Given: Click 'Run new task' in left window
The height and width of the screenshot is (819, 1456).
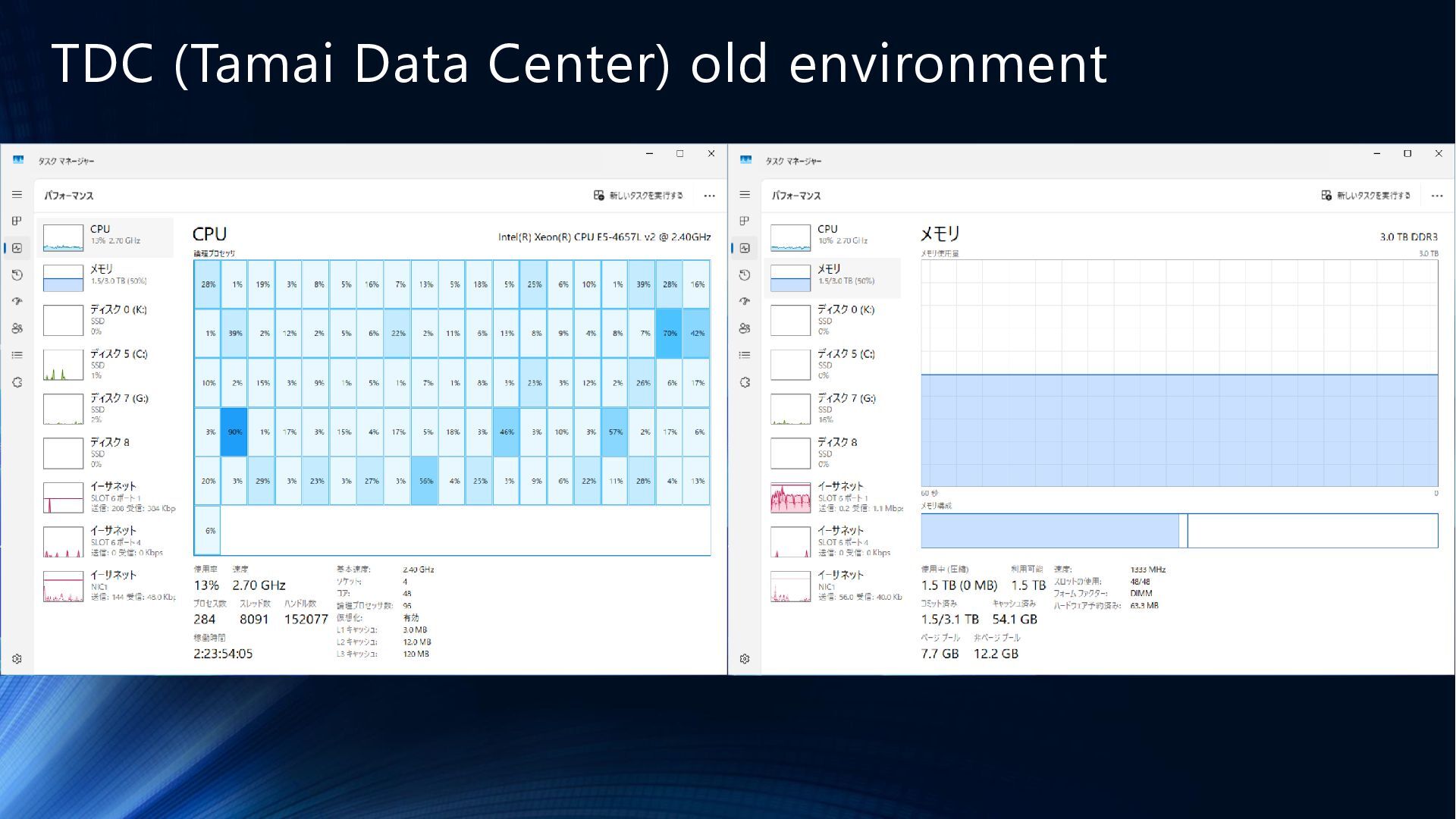Looking at the screenshot, I should [x=638, y=196].
